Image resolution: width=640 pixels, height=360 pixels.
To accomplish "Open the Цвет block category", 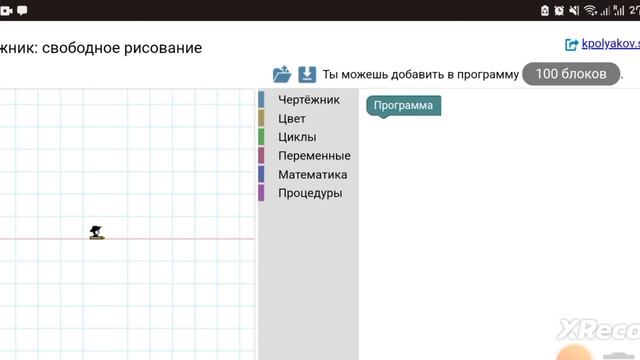I will 308,118.
